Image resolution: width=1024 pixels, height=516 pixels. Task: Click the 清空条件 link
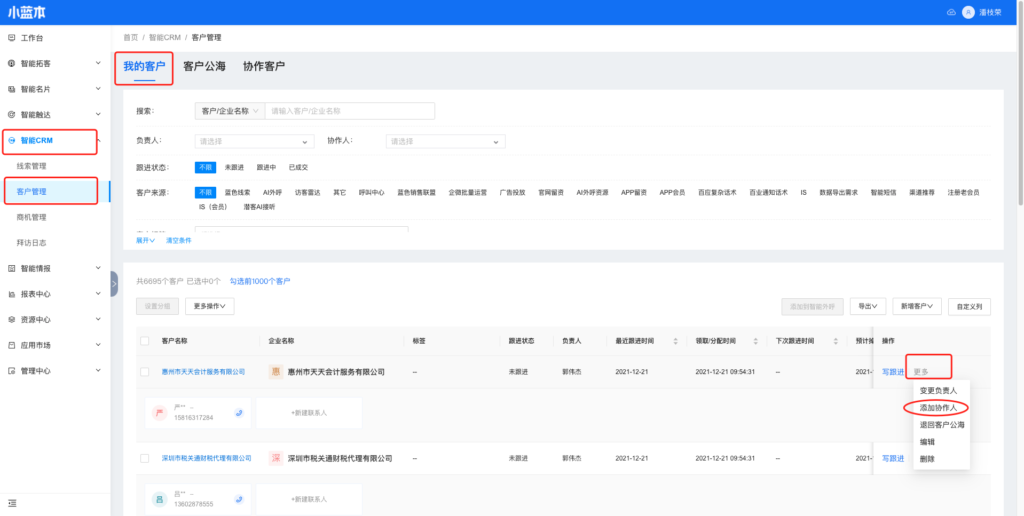point(177,240)
